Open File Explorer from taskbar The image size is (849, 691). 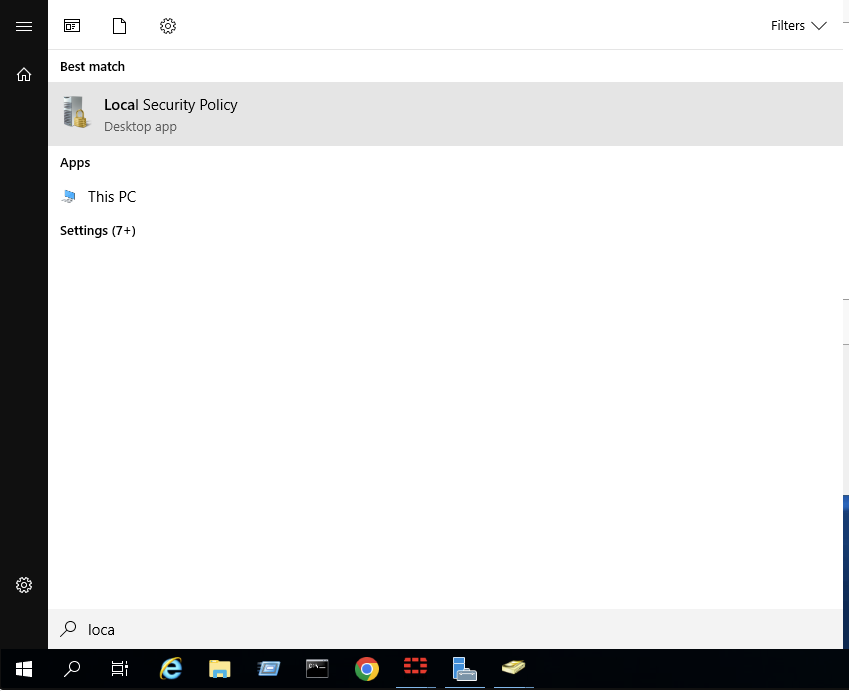point(219,669)
